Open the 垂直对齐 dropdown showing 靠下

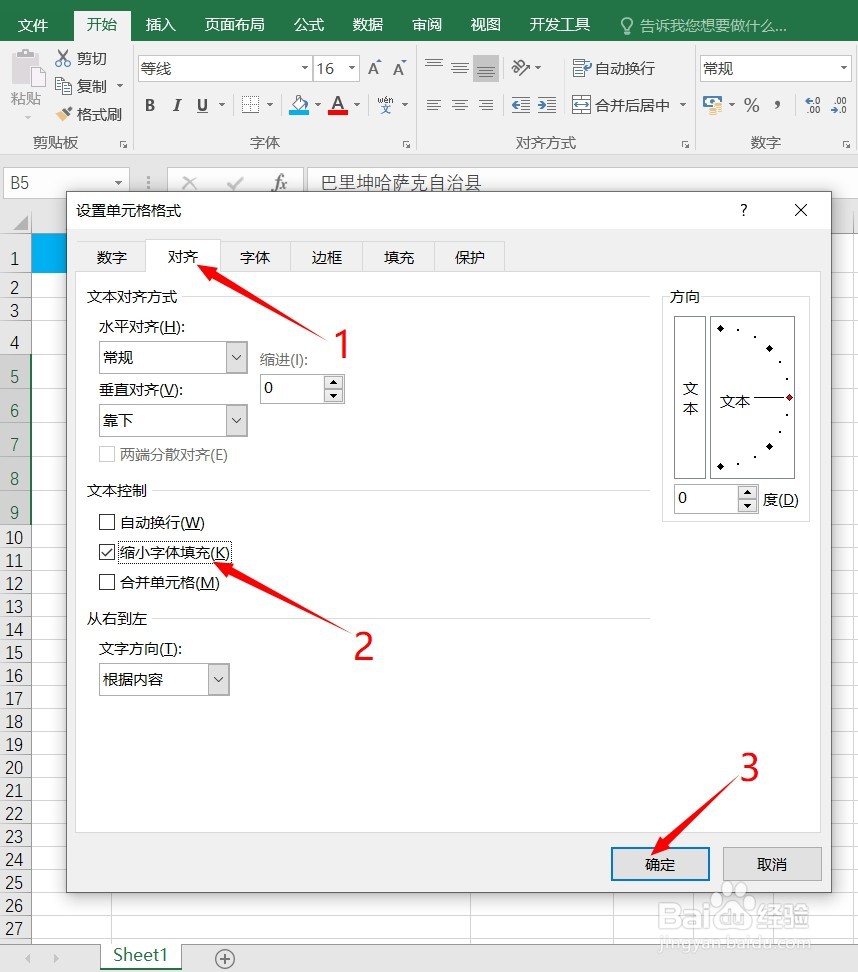(x=234, y=420)
